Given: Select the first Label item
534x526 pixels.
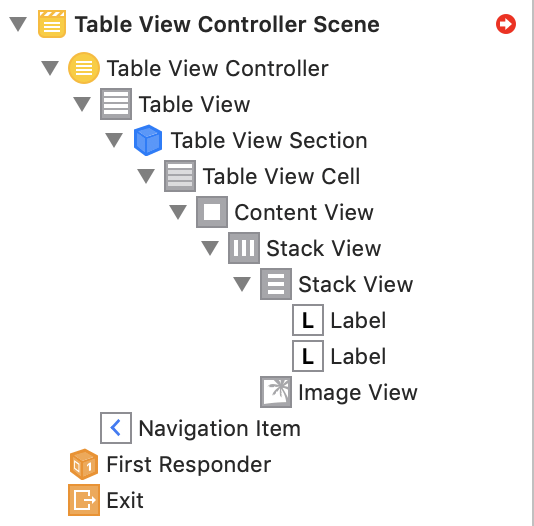Looking at the screenshot, I should (339, 320).
